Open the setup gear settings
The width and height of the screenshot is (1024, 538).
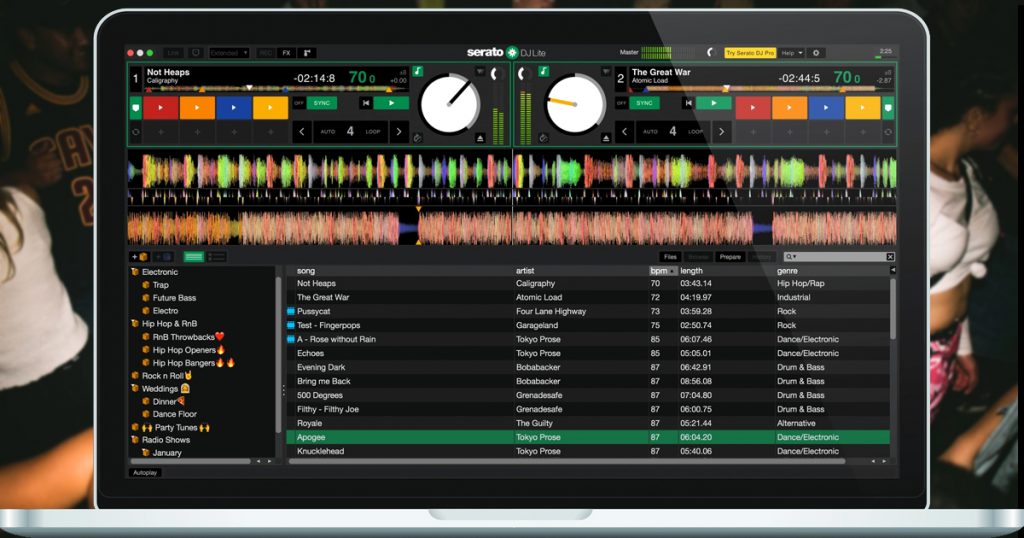click(x=816, y=53)
